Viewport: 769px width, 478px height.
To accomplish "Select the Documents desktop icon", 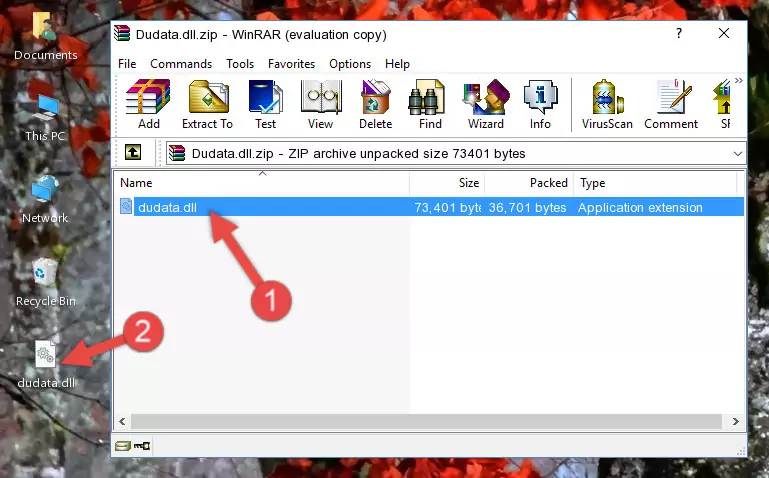I will pos(45,36).
